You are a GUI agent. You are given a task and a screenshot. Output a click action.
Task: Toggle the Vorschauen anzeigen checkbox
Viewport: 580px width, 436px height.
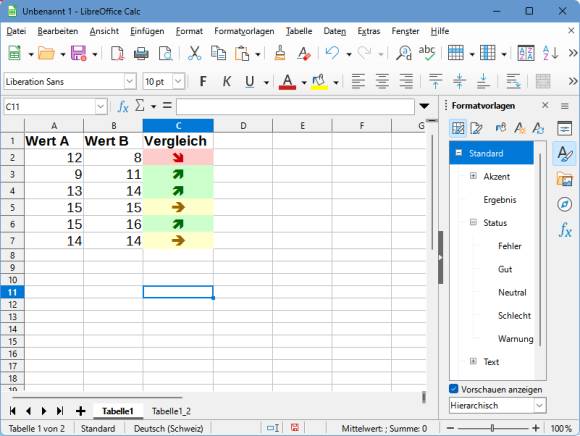click(x=453, y=389)
